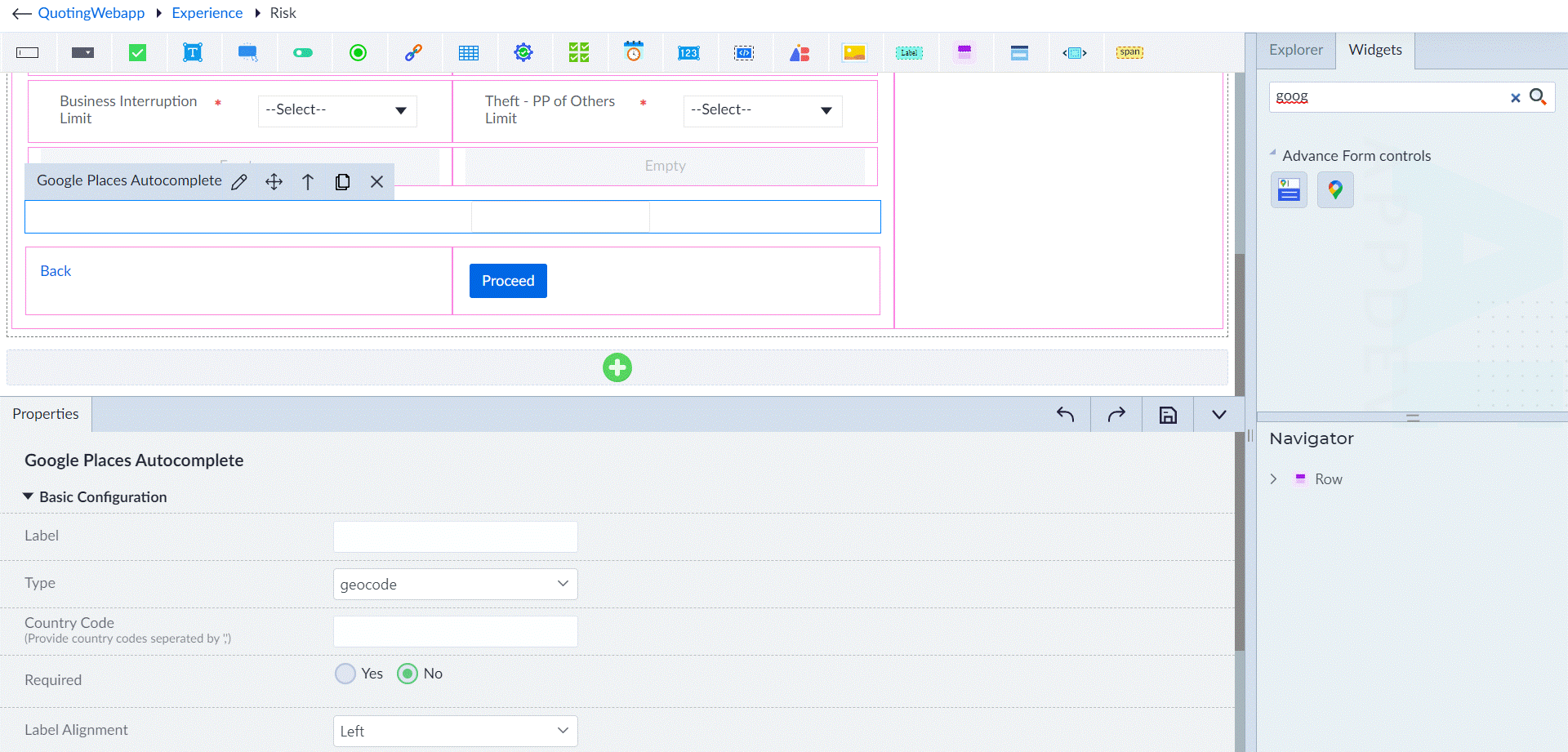Select No for Required
Image resolution: width=1568 pixels, height=752 pixels.
point(408,674)
